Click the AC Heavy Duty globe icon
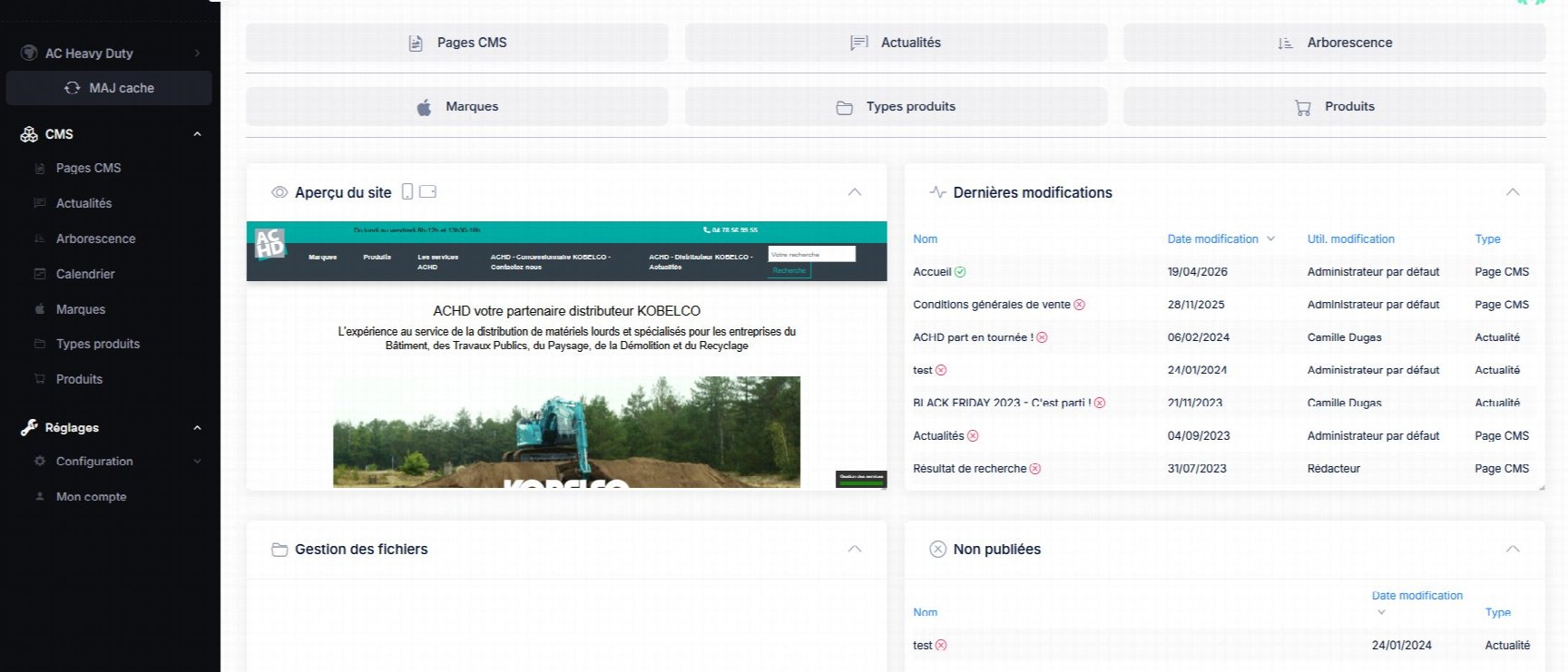The height and width of the screenshot is (672, 1568). pos(29,53)
